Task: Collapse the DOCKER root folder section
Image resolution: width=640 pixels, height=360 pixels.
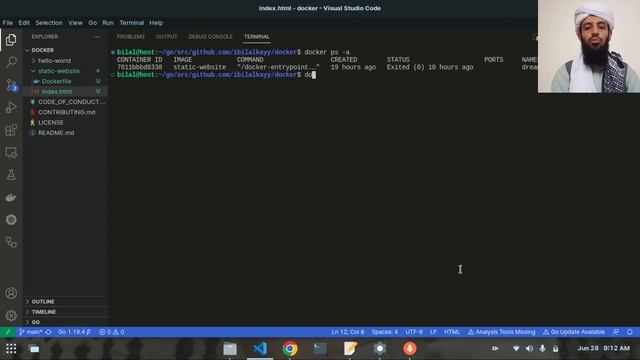Action: (x=65, y=50)
